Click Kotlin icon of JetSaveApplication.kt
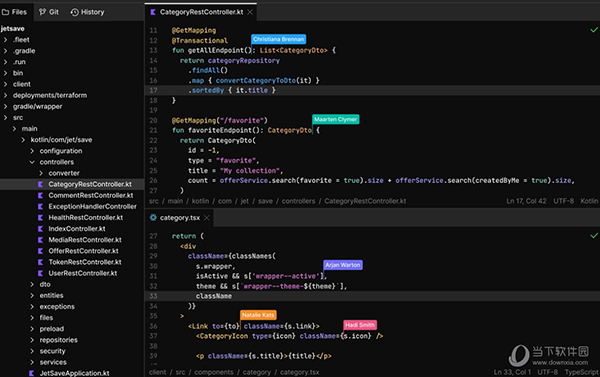Screen dimensions: 600x377 31,373
